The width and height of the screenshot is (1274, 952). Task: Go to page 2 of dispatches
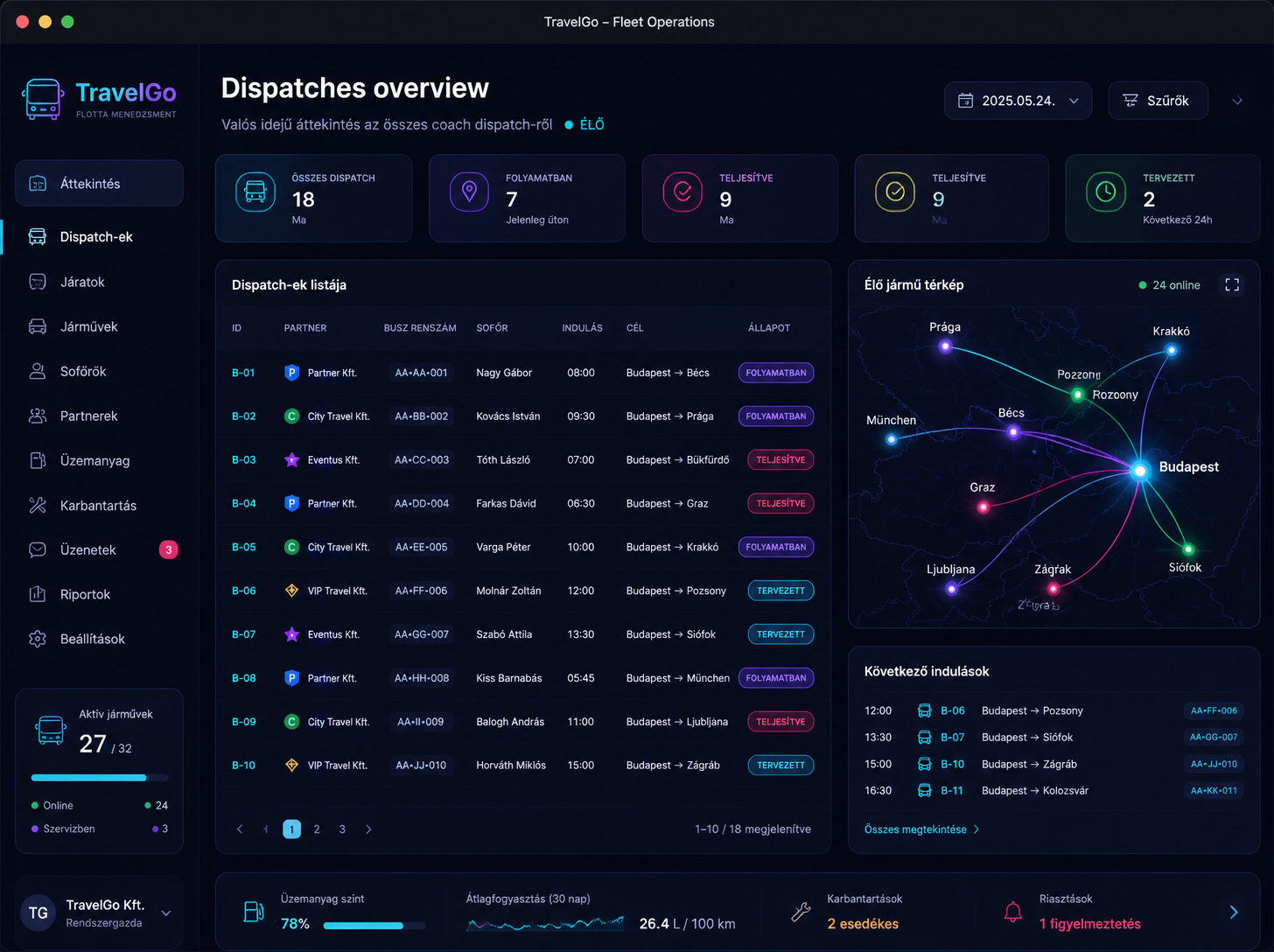[x=317, y=829]
